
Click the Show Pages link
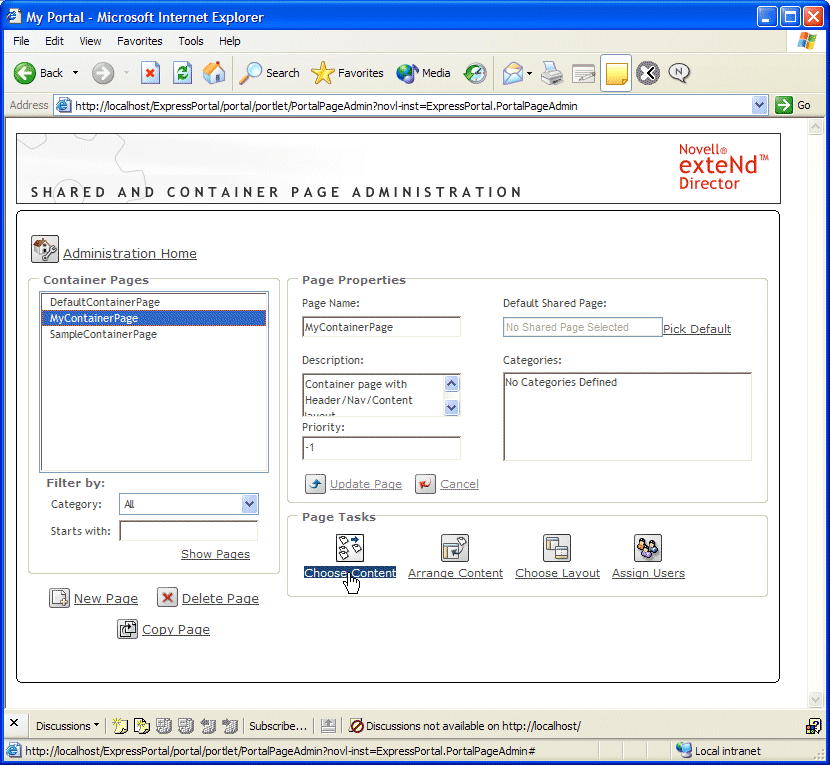(x=215, y=553)
